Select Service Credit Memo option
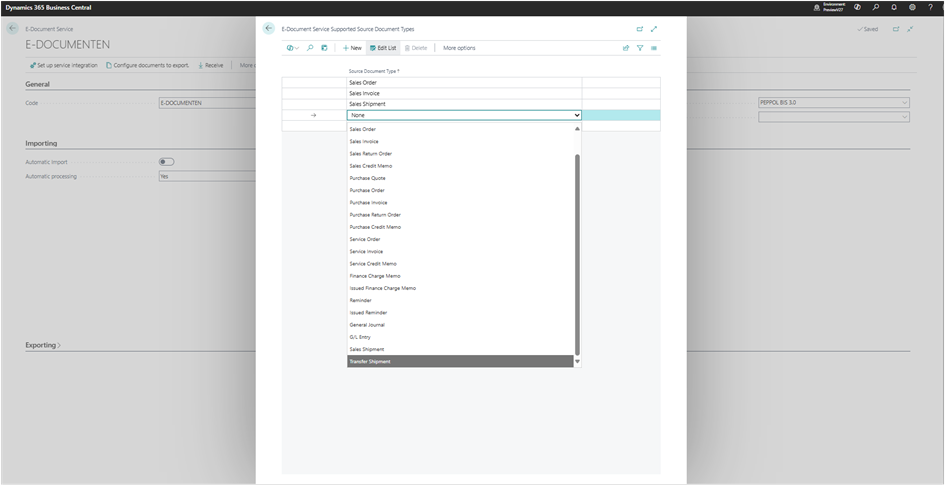 (460, 263)
